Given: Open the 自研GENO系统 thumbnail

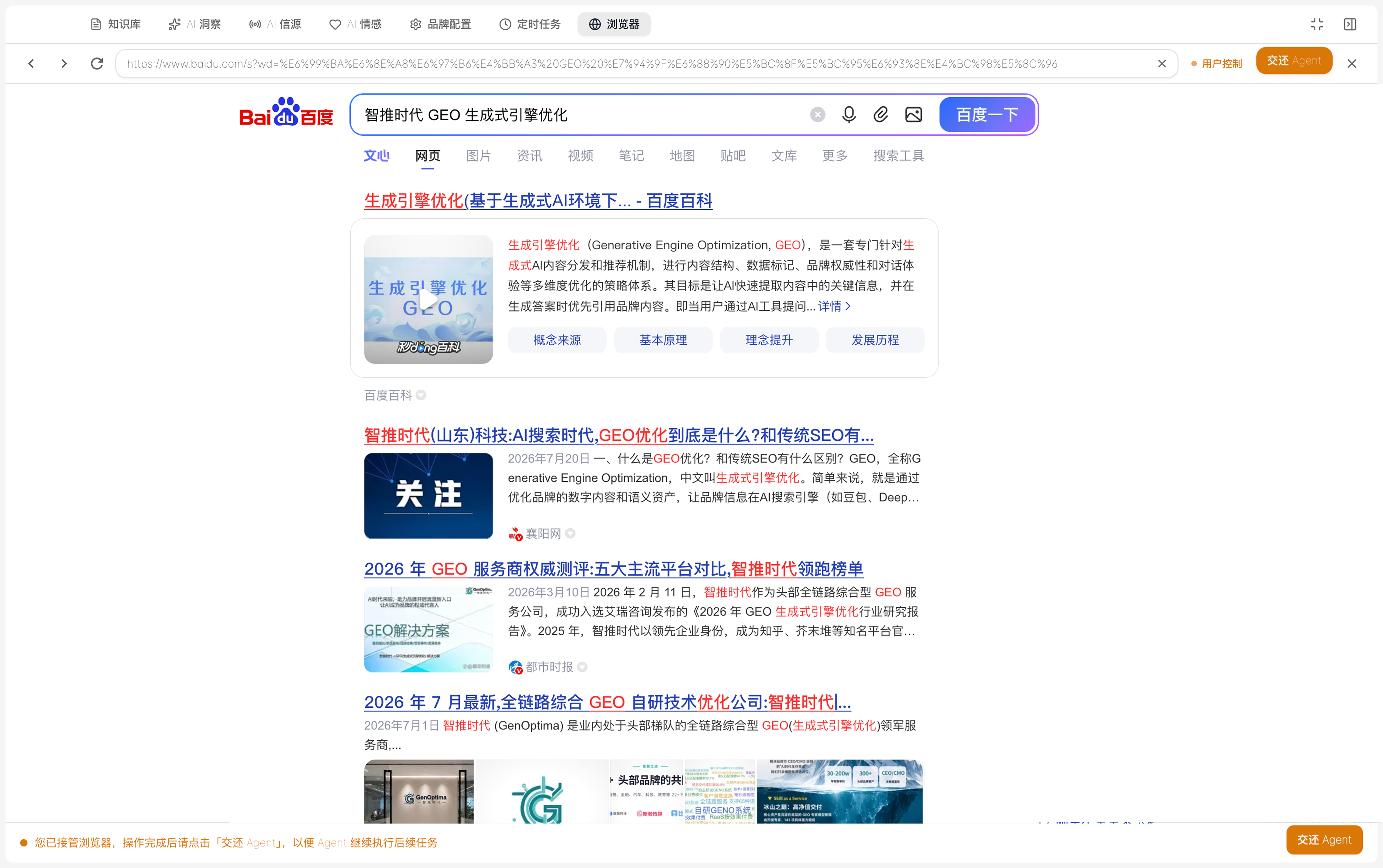Looking at the screenshot, I should coord(720,792).
